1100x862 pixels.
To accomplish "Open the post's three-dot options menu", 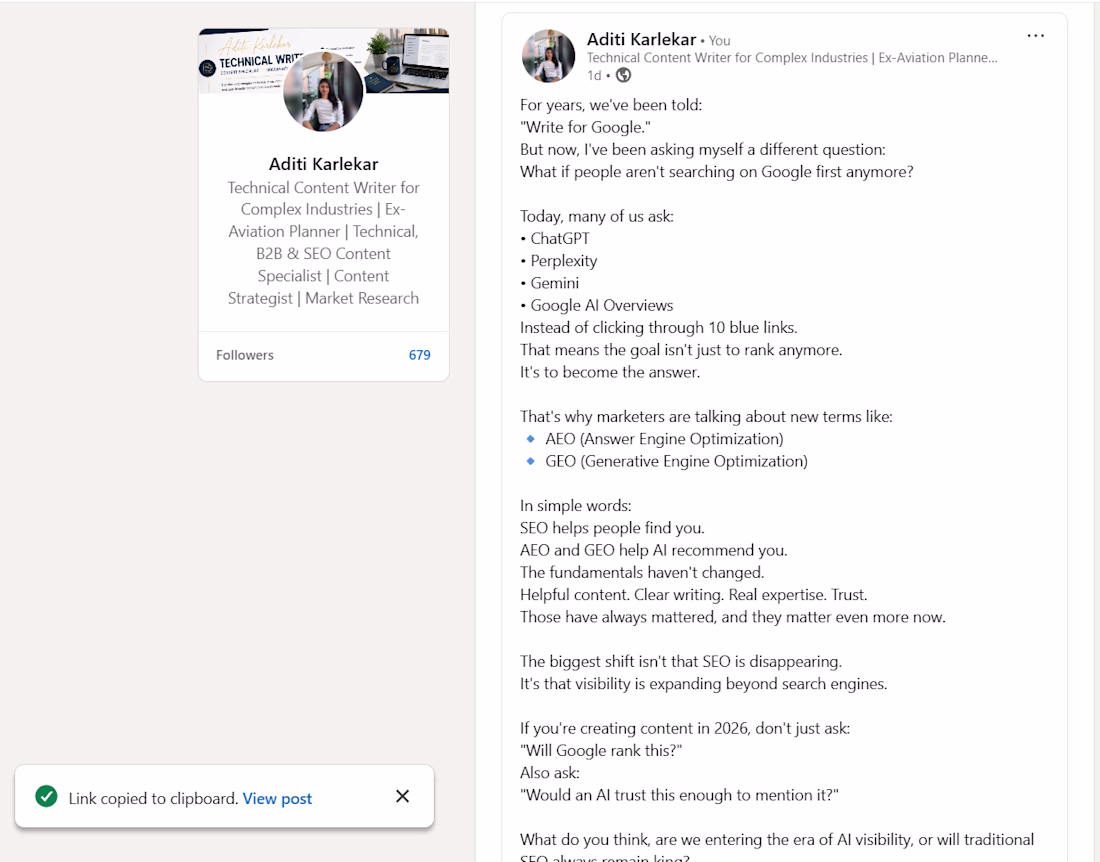I will [x=1035, y=36].
